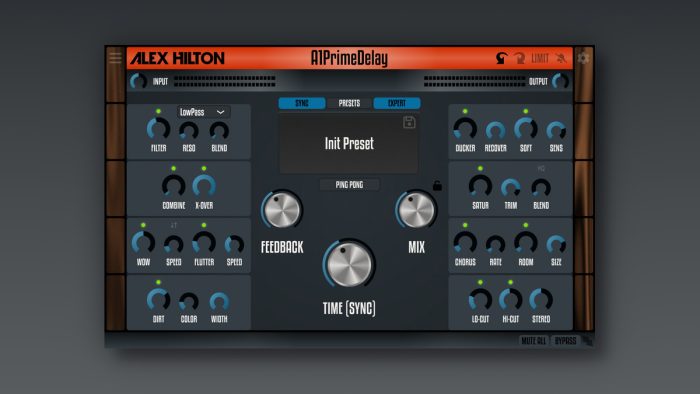Click the INPUT gain knob

click(x=138, y=81)
